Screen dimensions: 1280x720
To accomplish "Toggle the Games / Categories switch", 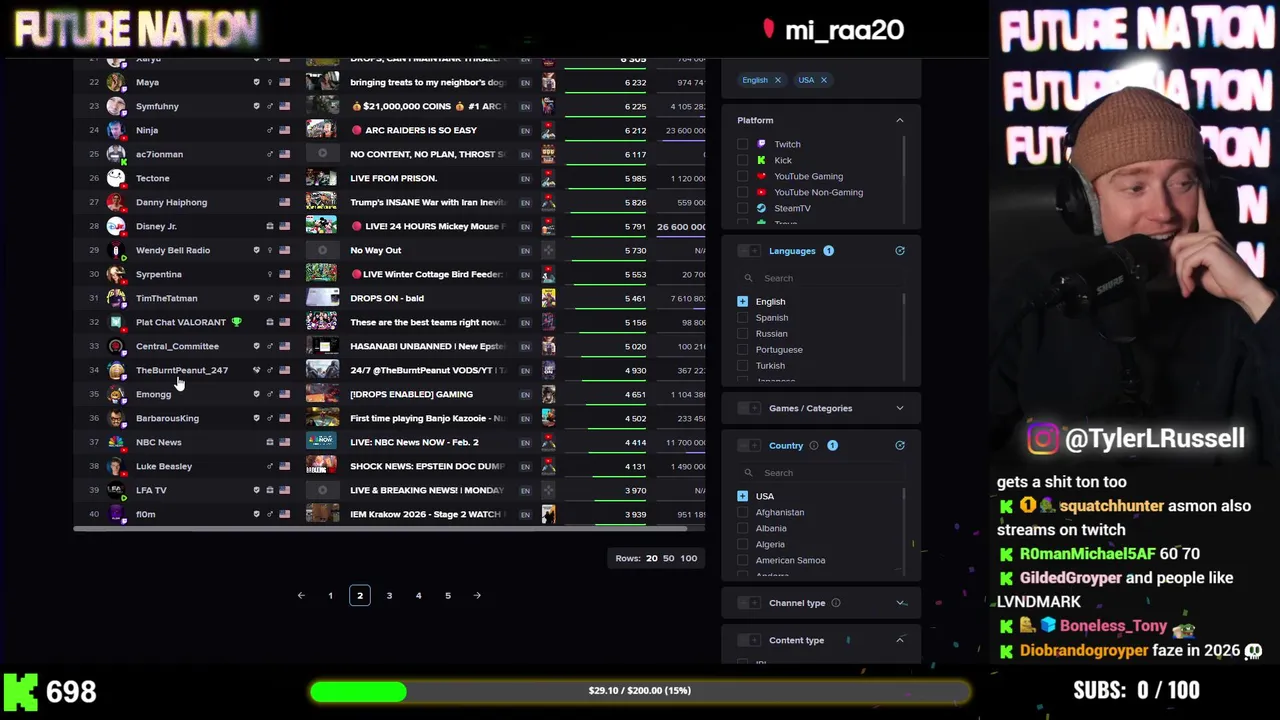I will pyautogui.click(x=749, y=408).
